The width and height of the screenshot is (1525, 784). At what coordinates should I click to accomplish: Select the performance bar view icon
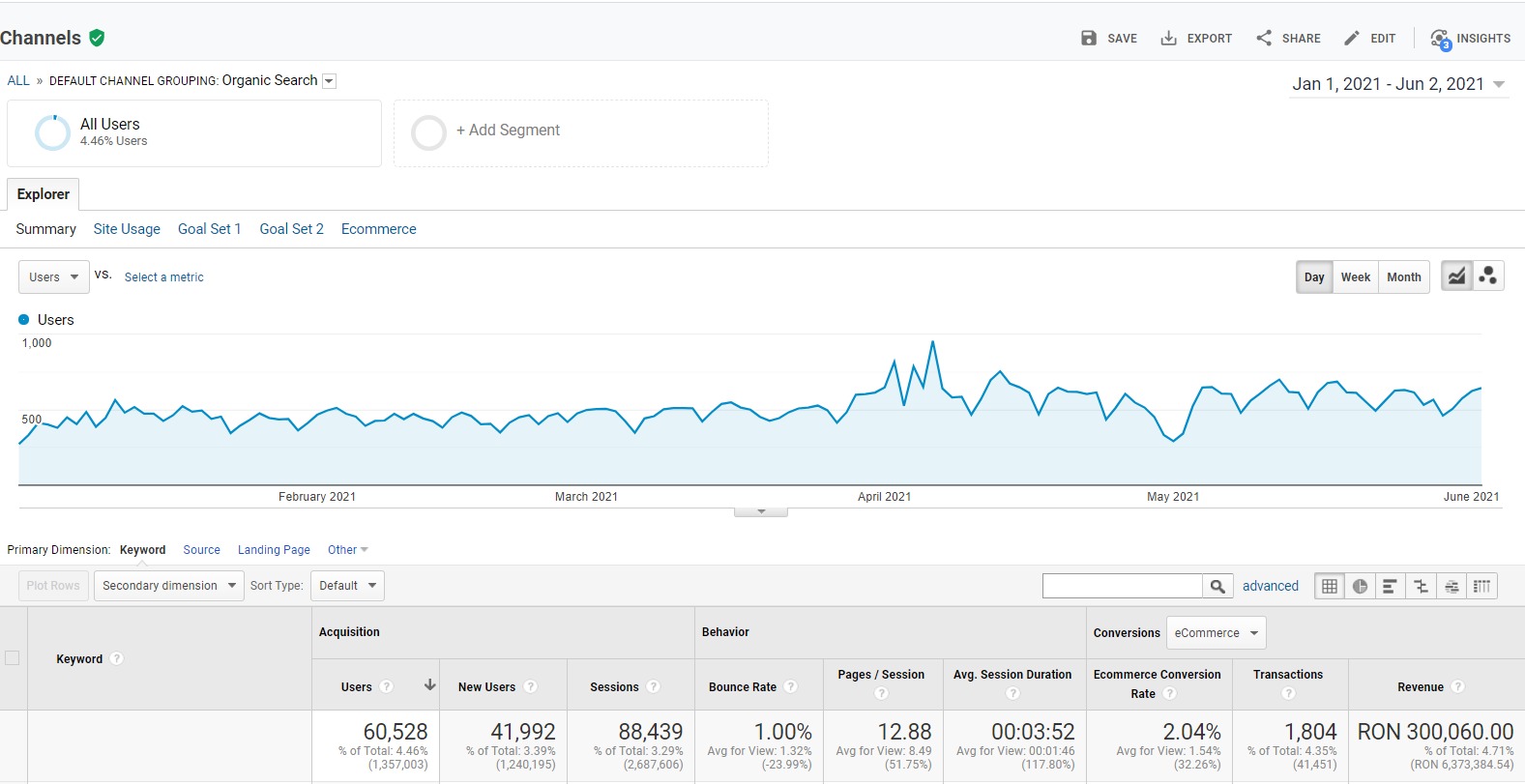coord(1390,586)
